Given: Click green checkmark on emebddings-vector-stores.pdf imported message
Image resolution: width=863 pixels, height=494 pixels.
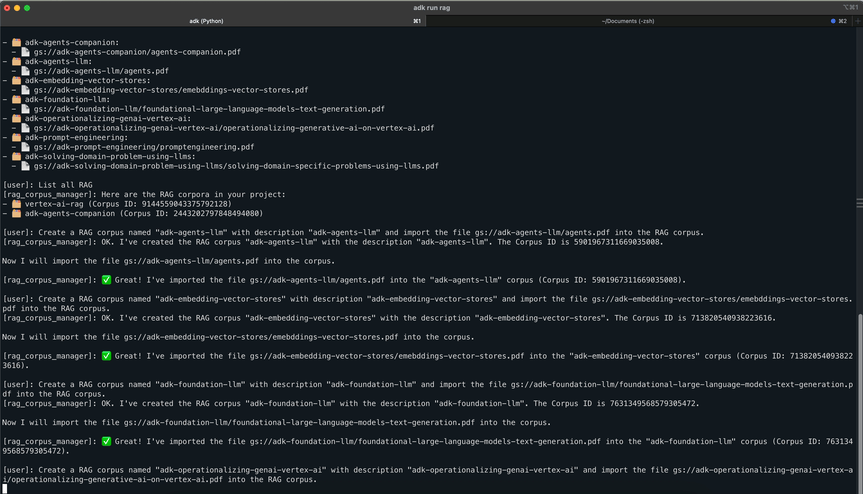Looking at the screenshot, I should 106,356.
